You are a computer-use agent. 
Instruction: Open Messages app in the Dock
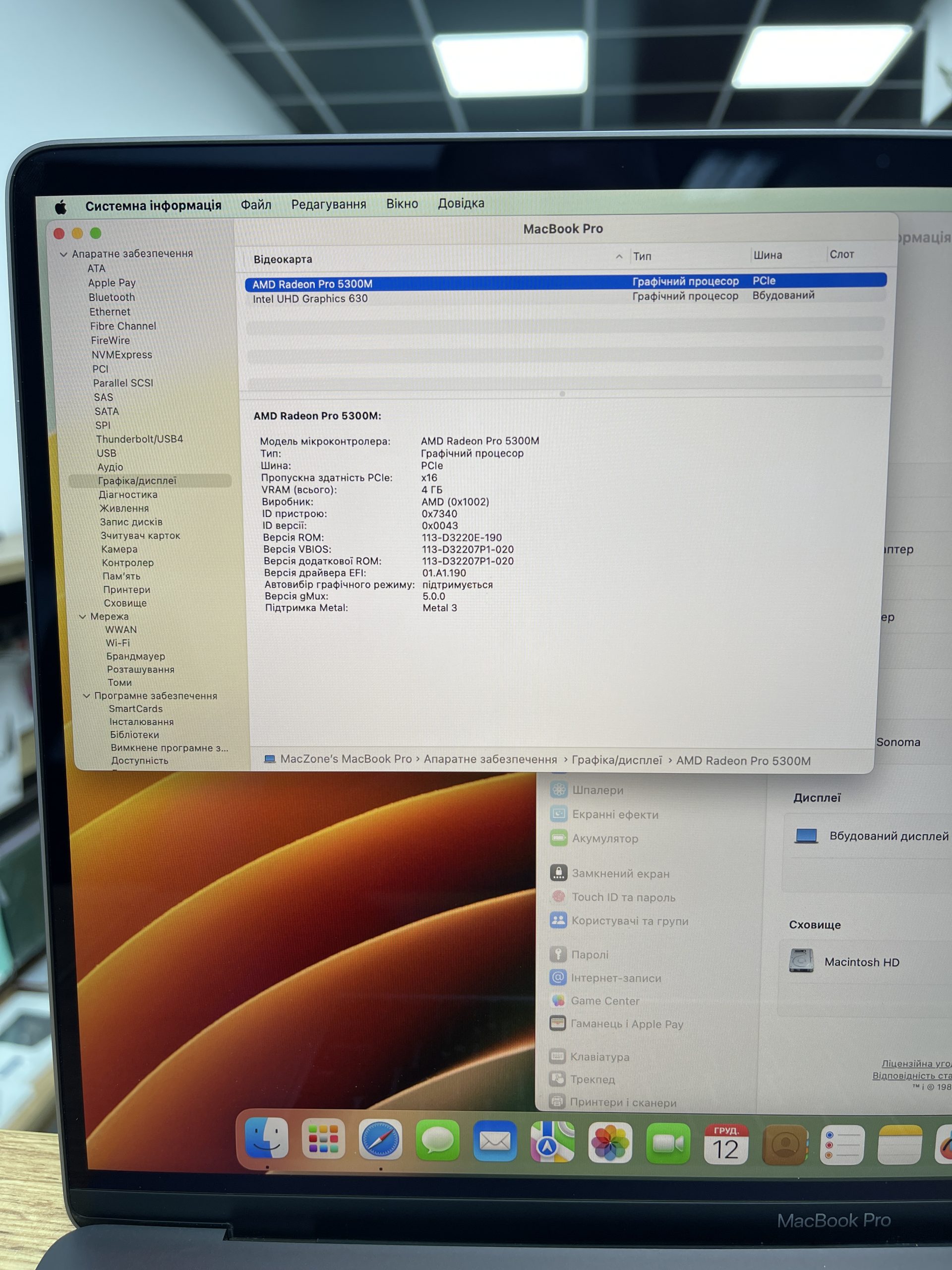[437, 1140]
